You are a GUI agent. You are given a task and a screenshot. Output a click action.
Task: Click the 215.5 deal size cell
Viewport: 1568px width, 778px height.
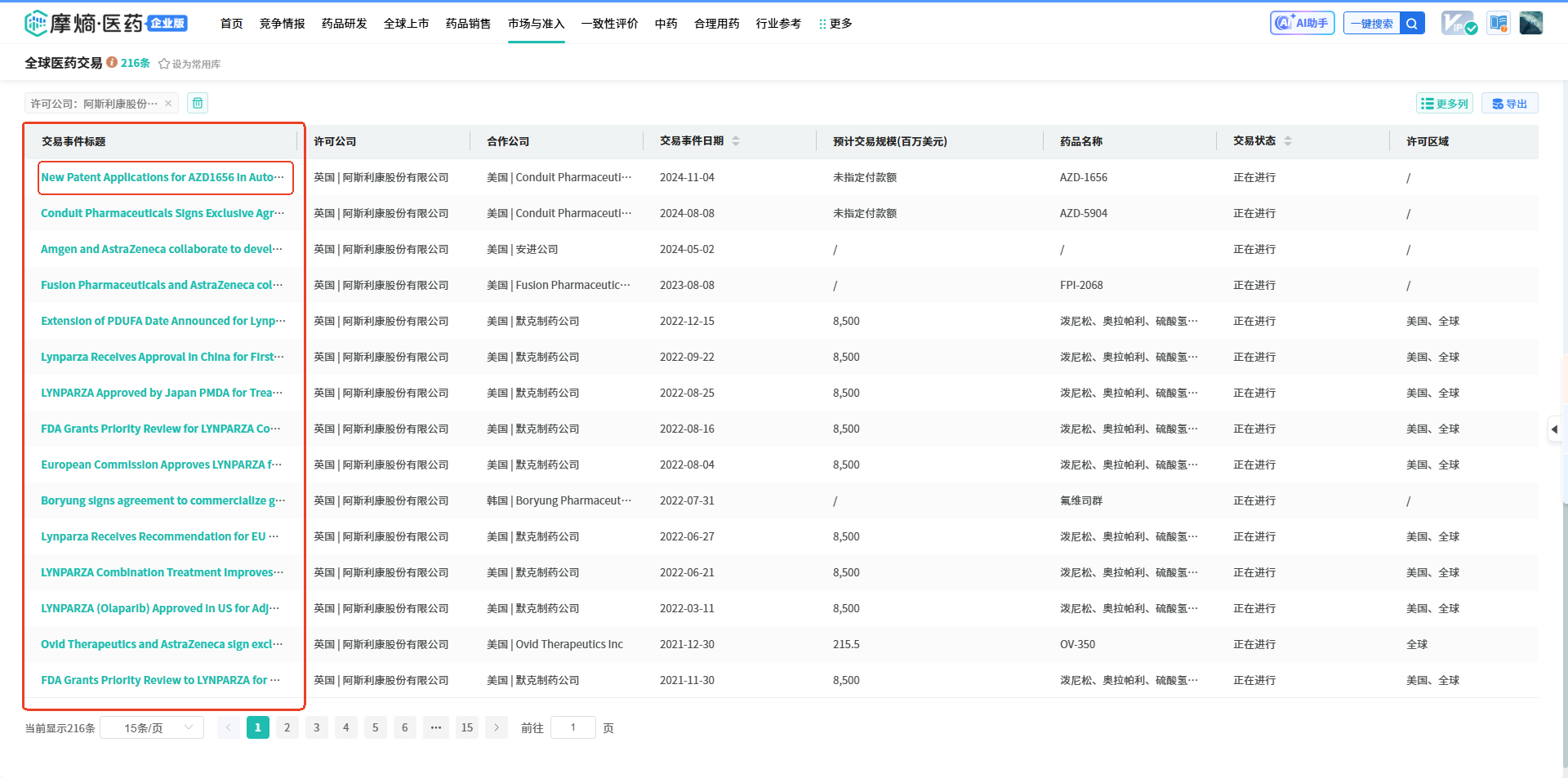click(846, 644)
